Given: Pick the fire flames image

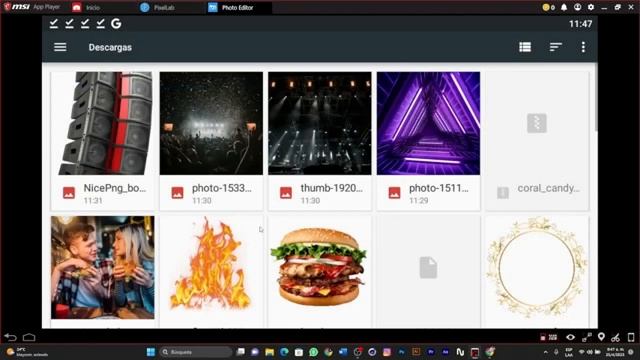Looking at the screenshot, I should [x=211, y=267].
